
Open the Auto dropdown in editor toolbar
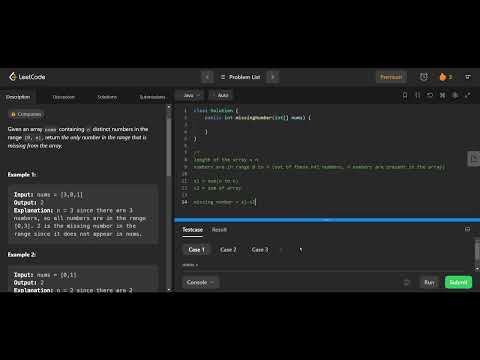[221, 95]
